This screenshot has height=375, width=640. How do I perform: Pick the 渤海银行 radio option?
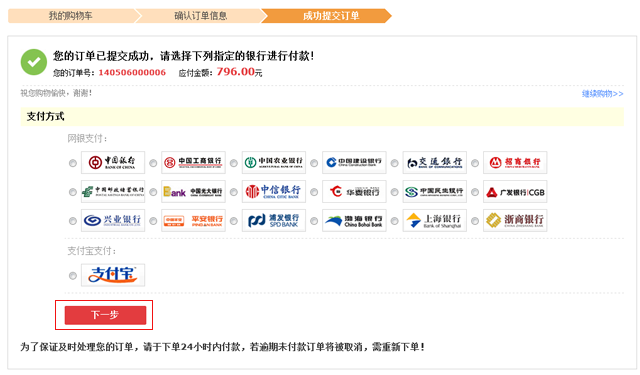(314, 221)
